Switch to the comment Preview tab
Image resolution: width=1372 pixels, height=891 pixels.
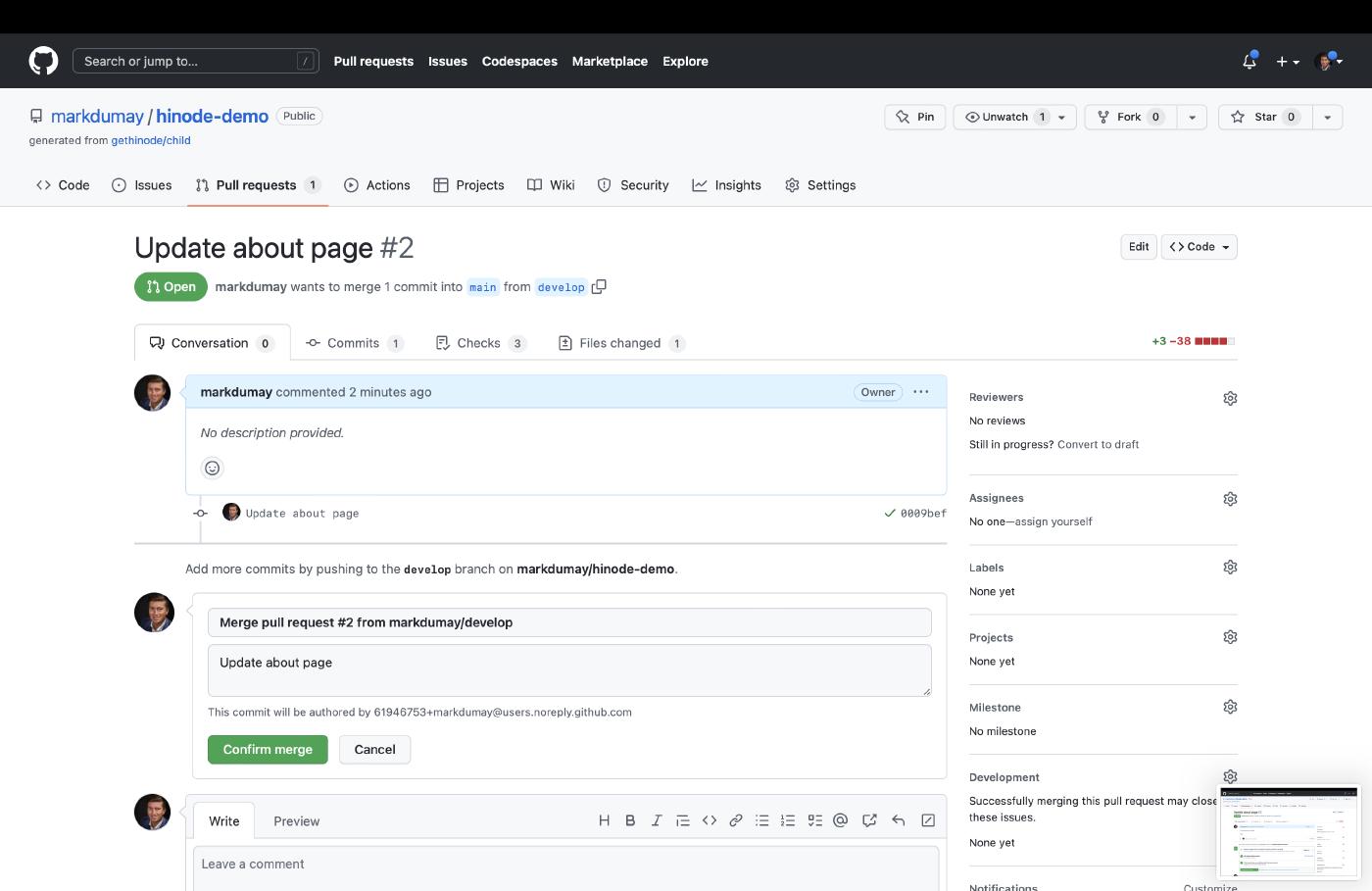[x=296, y=821]
